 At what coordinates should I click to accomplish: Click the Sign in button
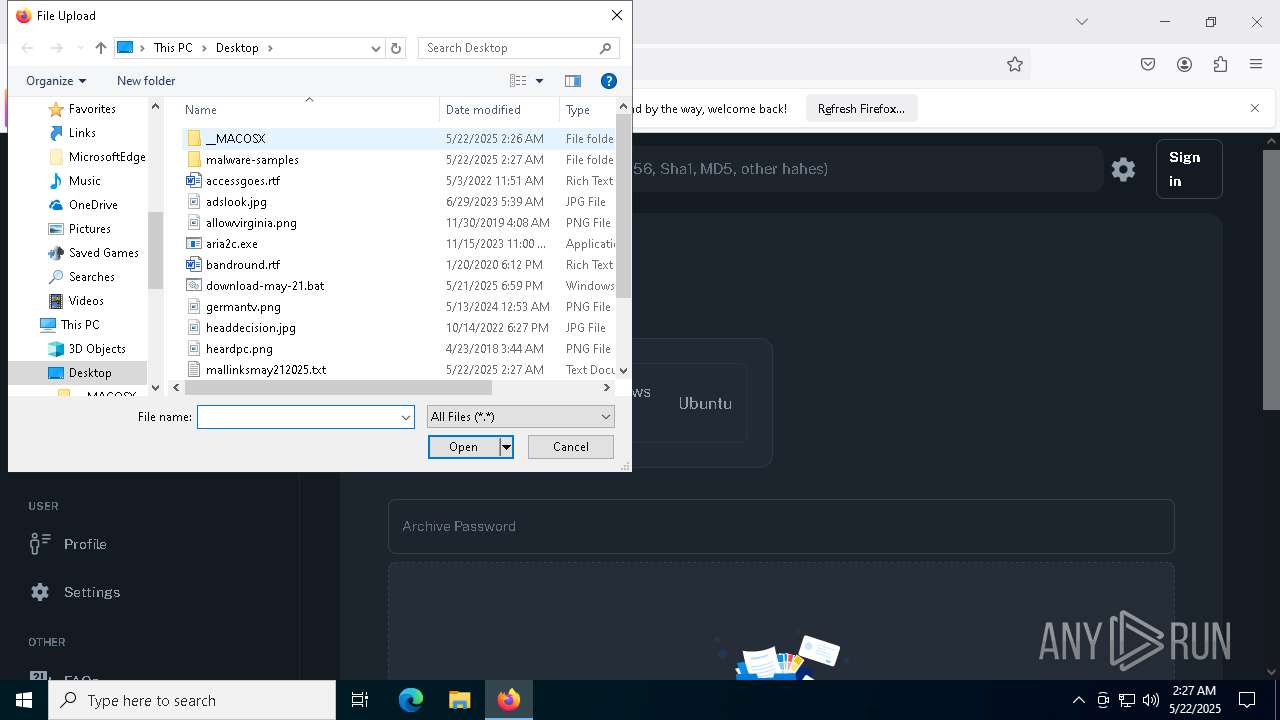click(1189, 169)
